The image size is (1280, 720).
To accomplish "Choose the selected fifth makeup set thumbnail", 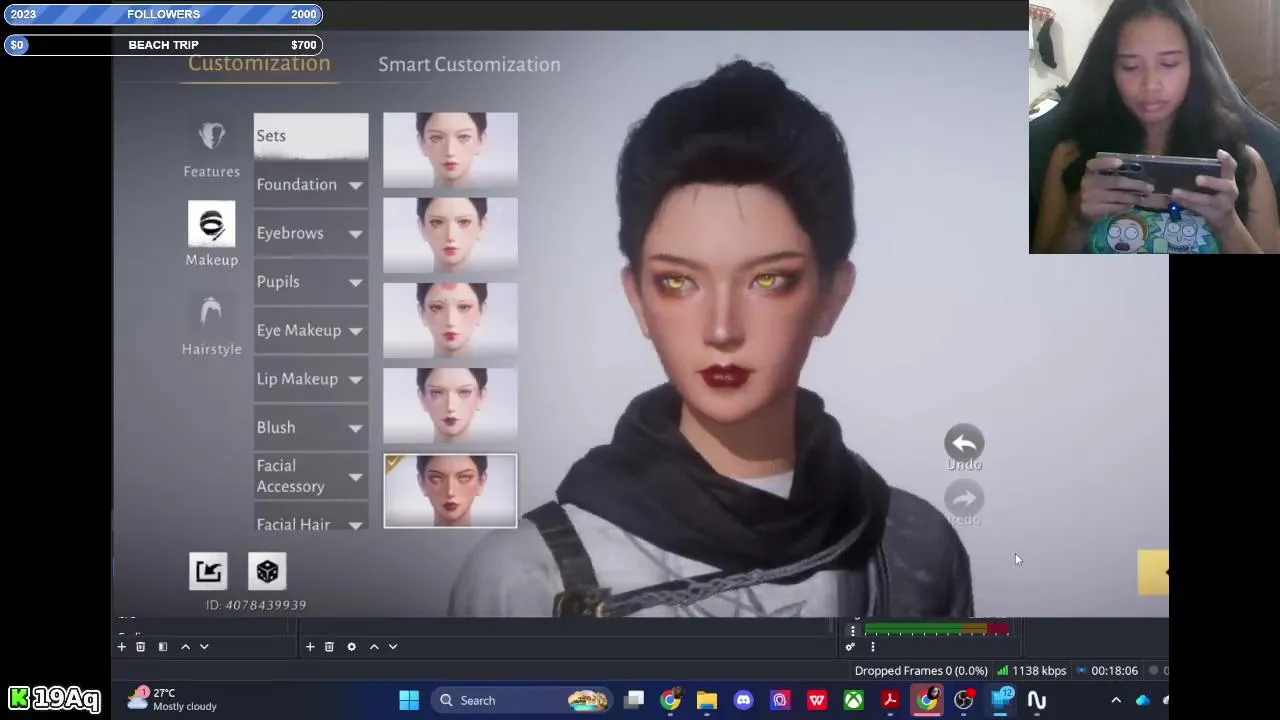I will click(x=450, y=491).
